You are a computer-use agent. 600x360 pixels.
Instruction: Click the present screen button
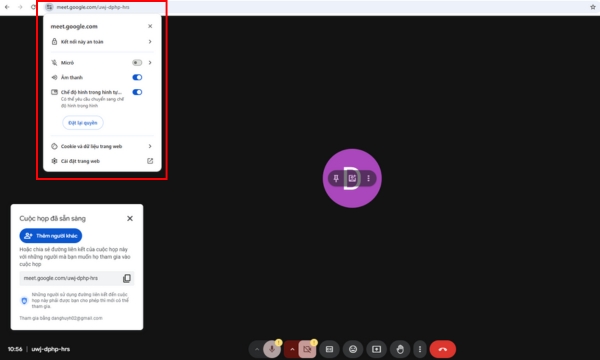click(x=377, y=349)
